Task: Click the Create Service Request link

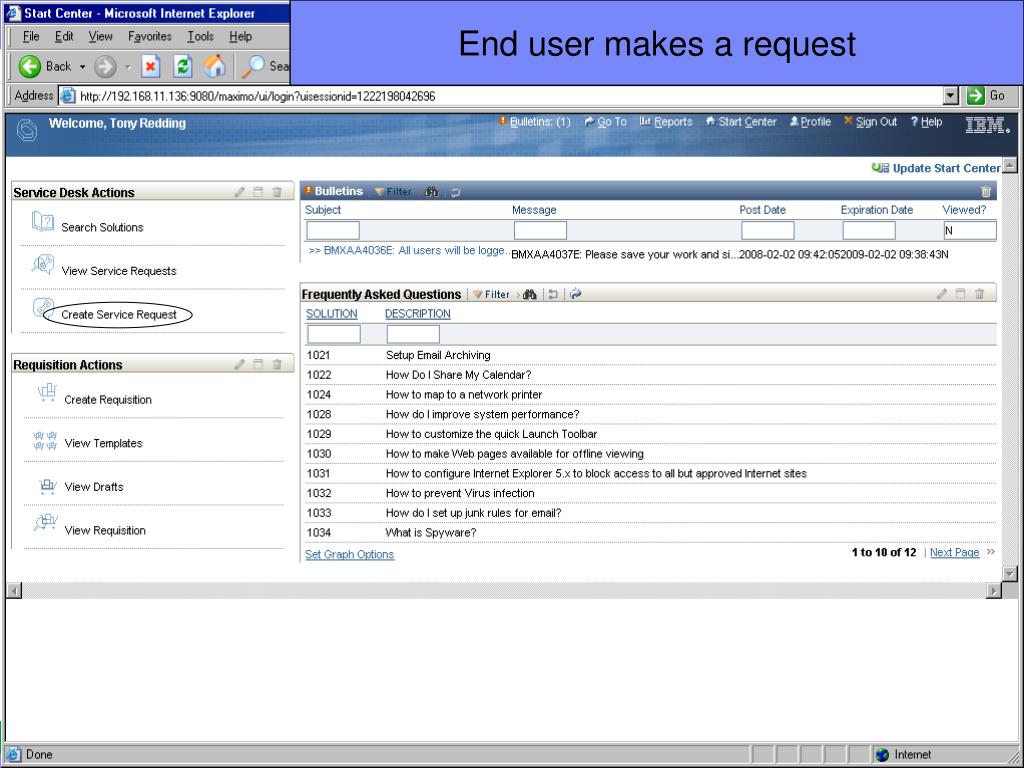Action: pyautogui.click(x=119, y=315)
